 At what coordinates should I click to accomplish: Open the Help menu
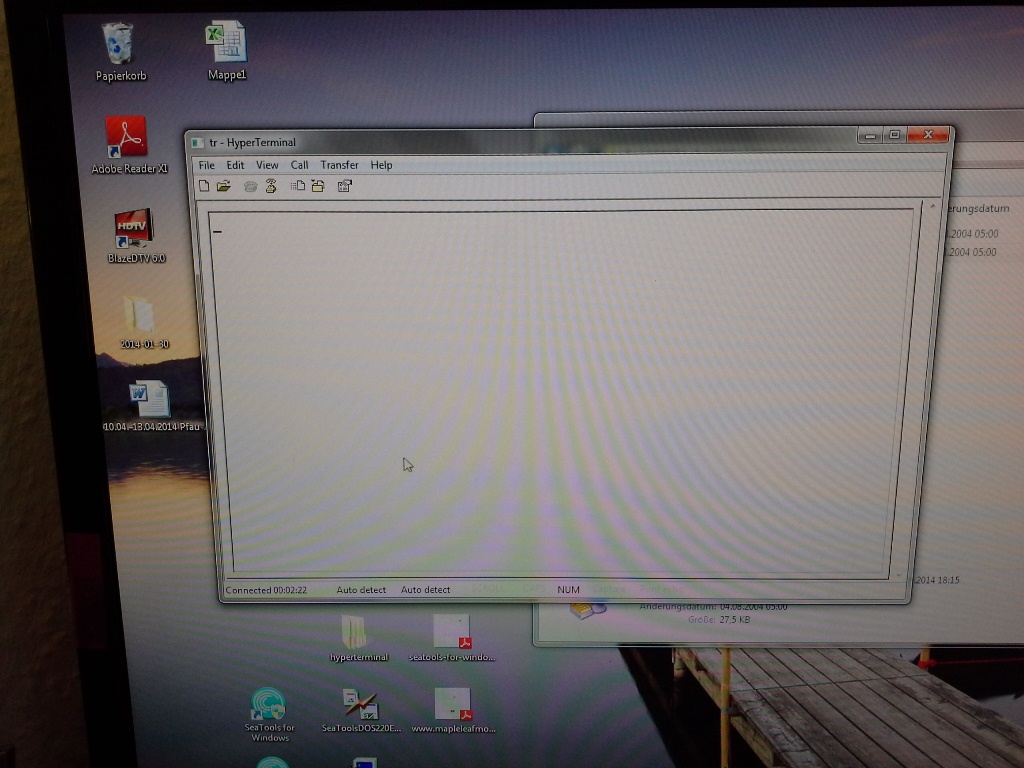pyautogui.click(x=381, y=165)
